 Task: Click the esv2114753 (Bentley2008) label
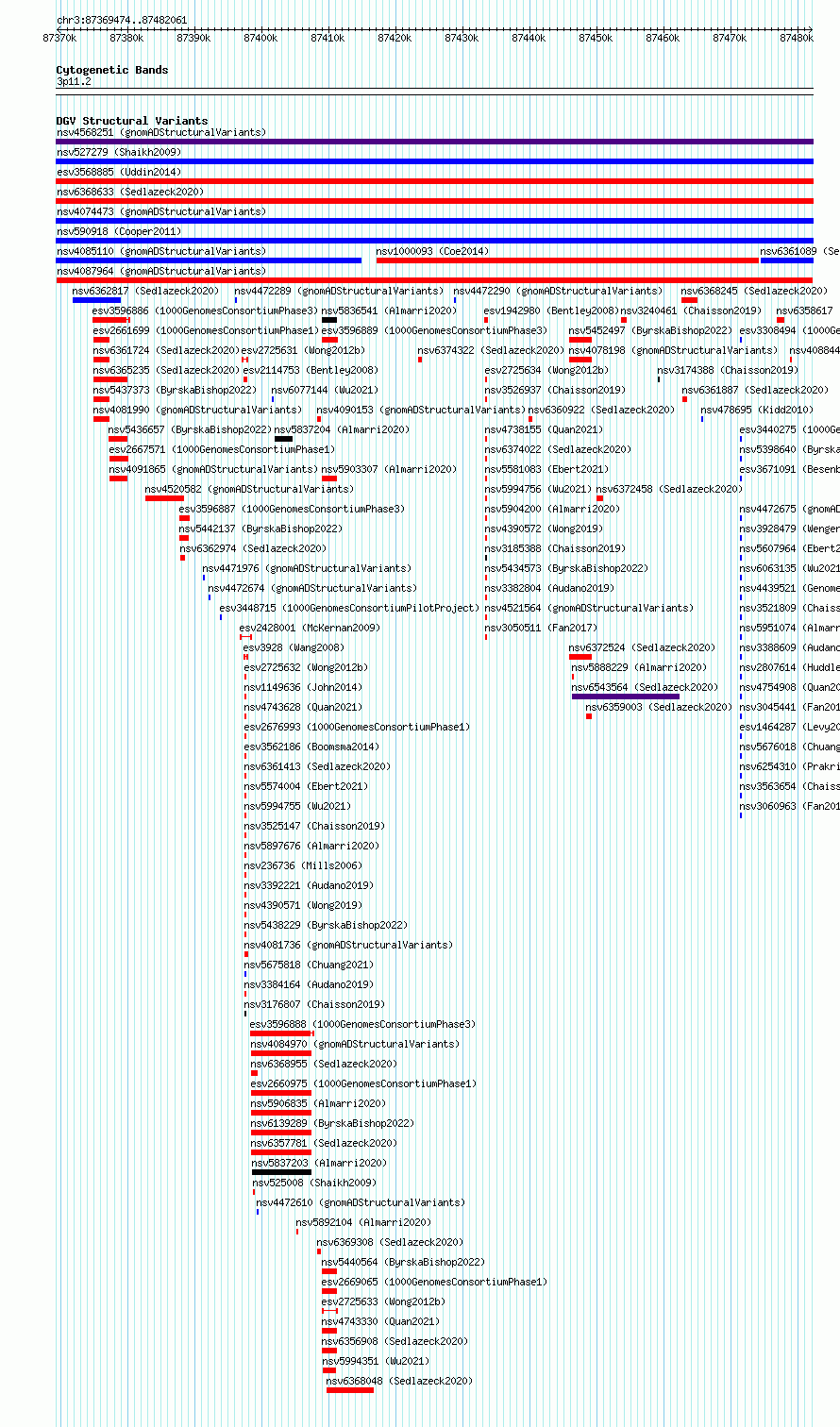310,370
